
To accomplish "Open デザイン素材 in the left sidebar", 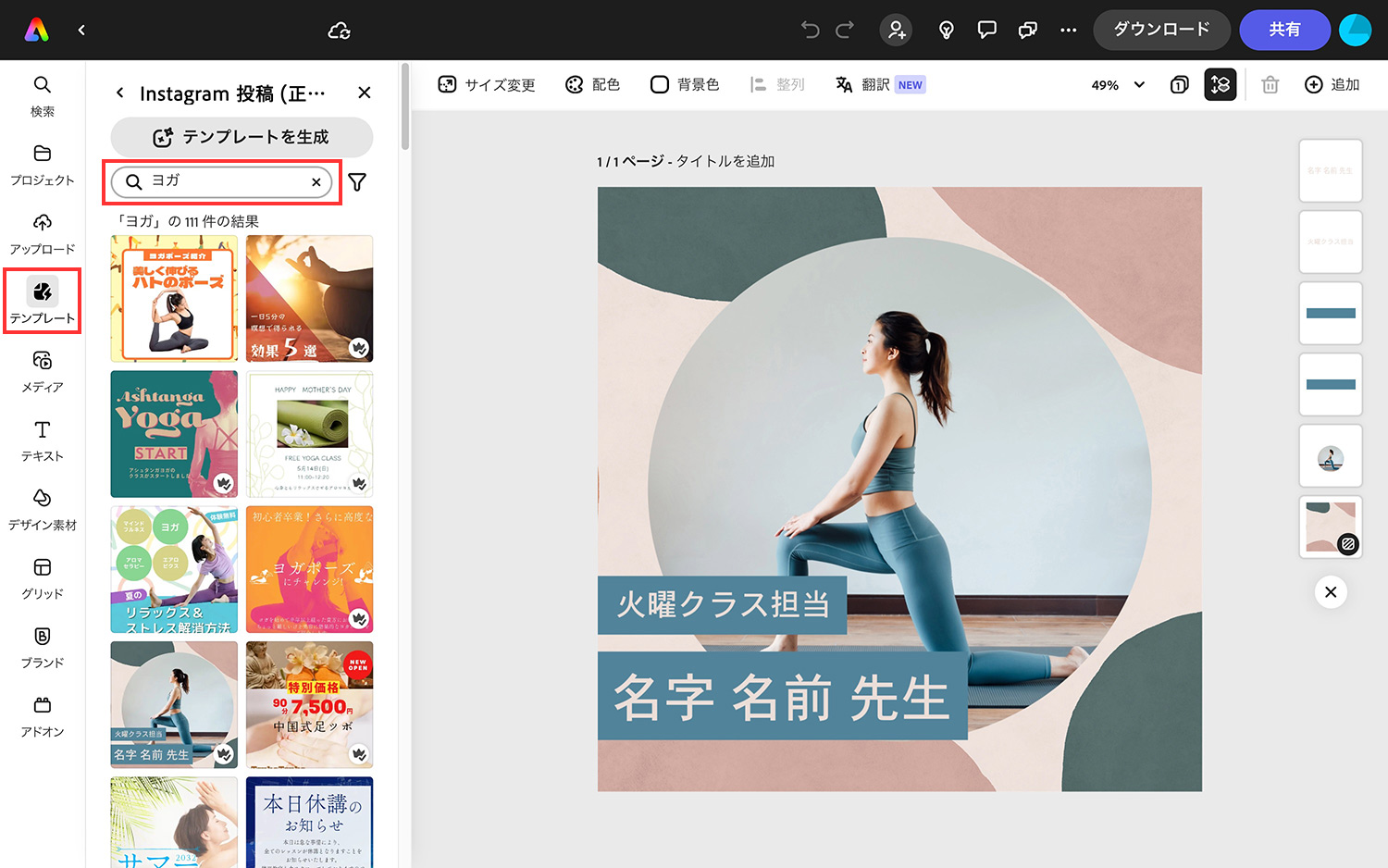I will coord(43,510).
